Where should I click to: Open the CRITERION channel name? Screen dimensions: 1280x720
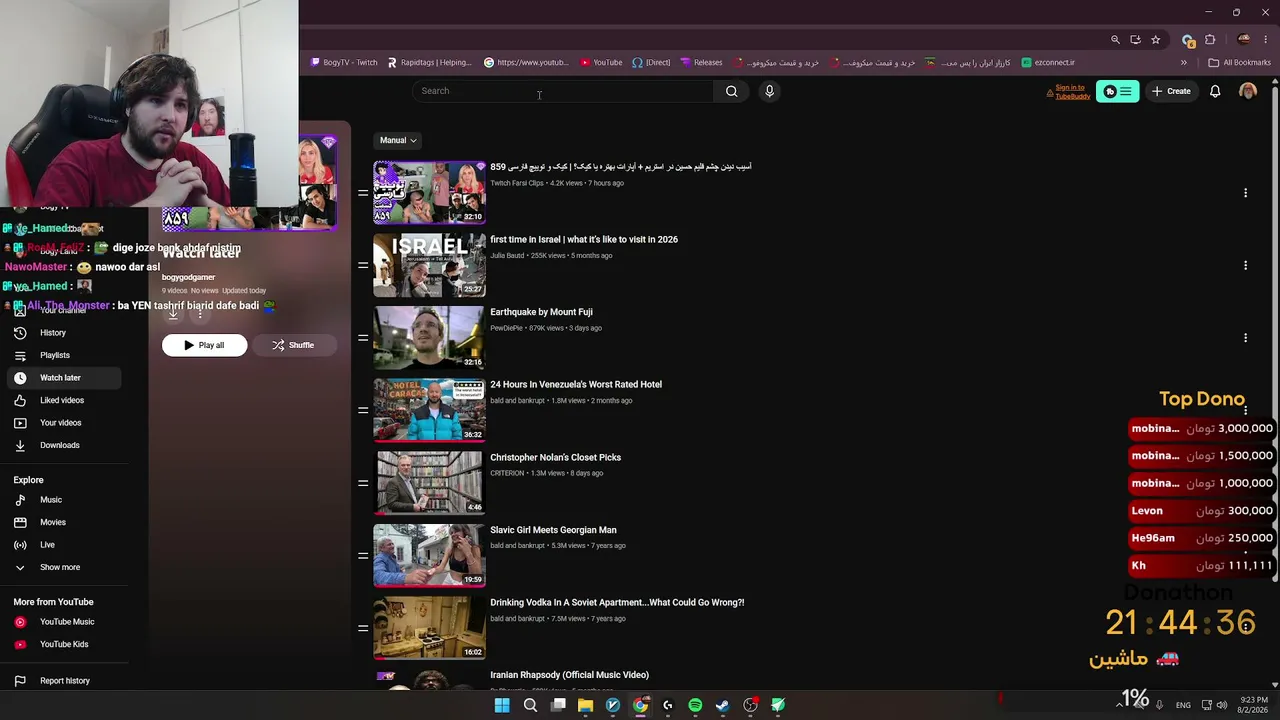[x=507, y=473]
